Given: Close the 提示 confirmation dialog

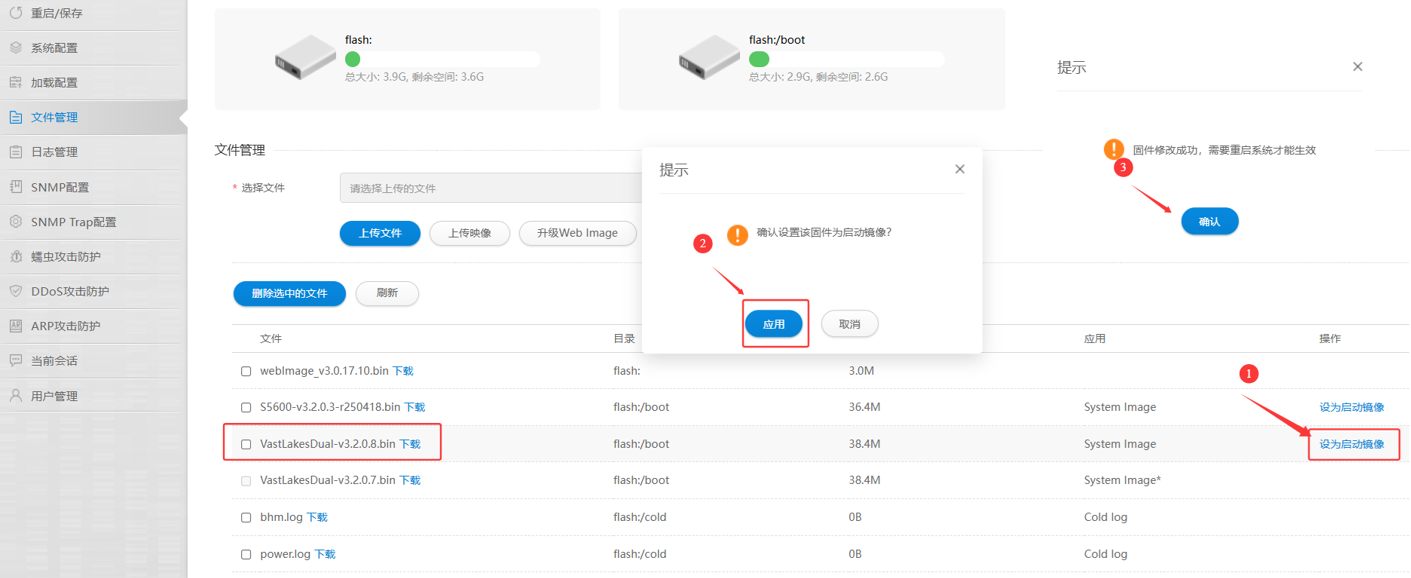Looking at the screenshot, I should point(959,169).
